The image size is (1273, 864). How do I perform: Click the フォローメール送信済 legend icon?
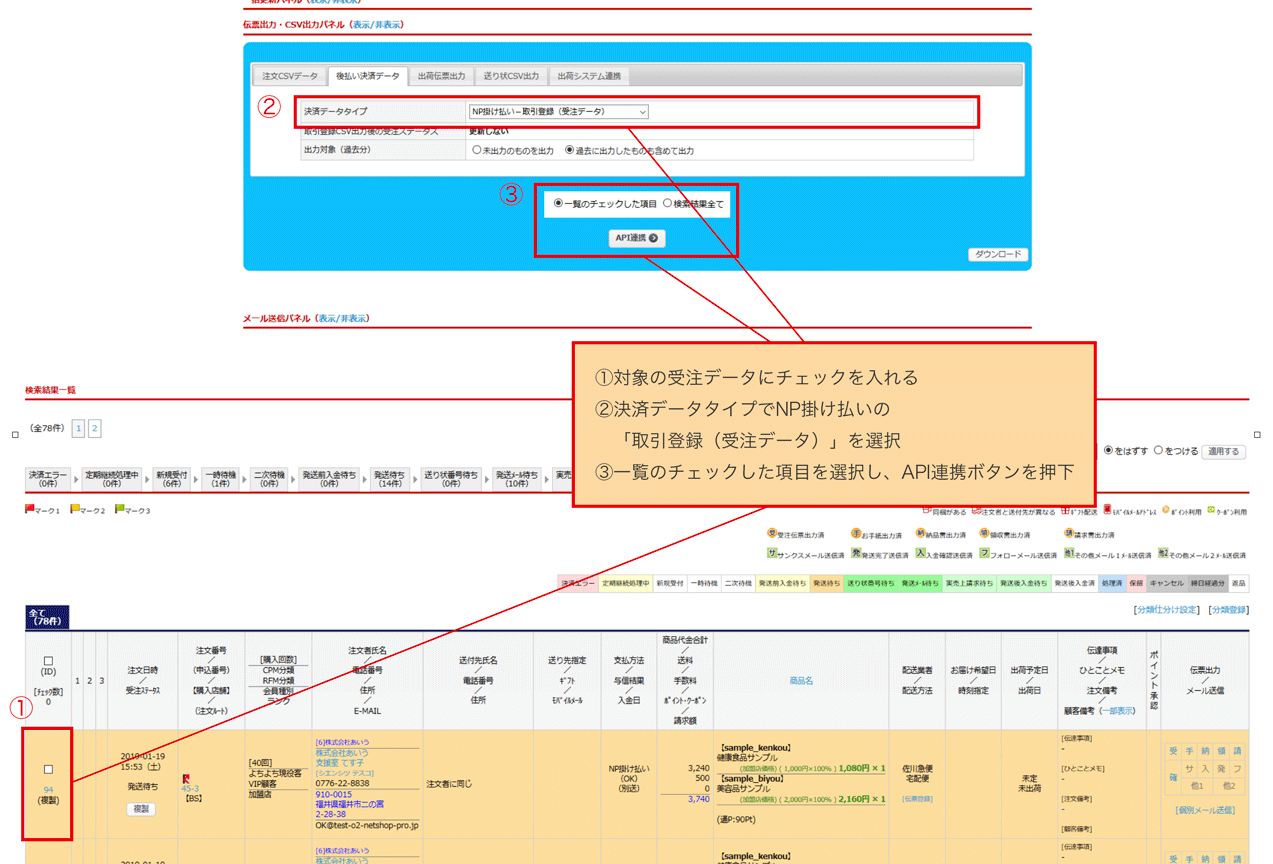tap(984, 553)
